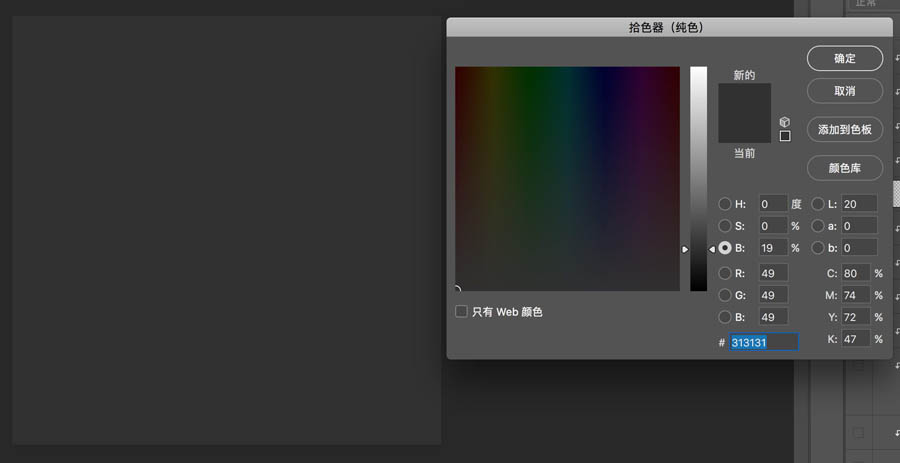The image size is (900, 463).
Task: Select the R red radio button
Action: click(725, 273)
